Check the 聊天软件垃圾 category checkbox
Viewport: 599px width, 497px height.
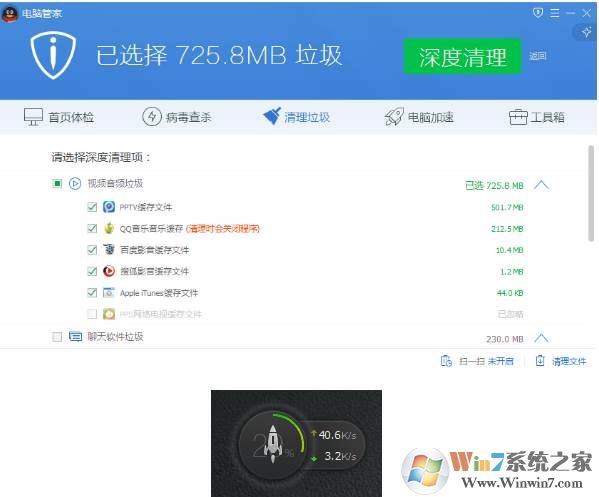point(57,337)
